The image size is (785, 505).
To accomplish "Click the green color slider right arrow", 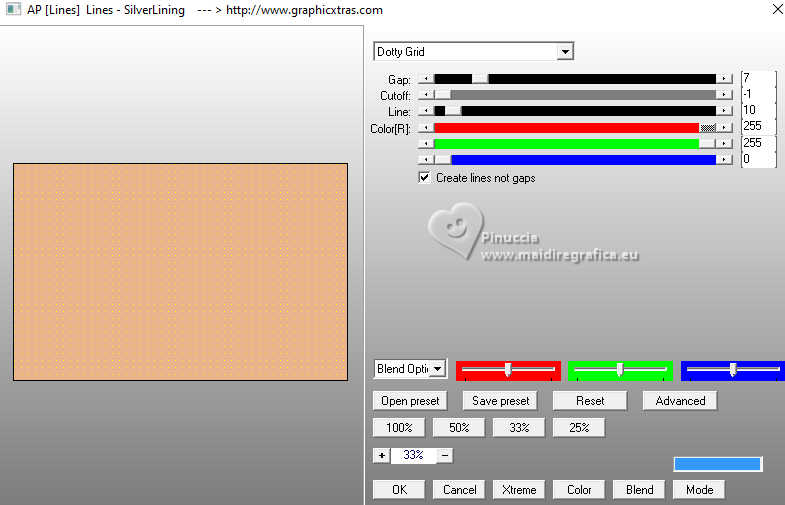I will [x=724, y=144].
